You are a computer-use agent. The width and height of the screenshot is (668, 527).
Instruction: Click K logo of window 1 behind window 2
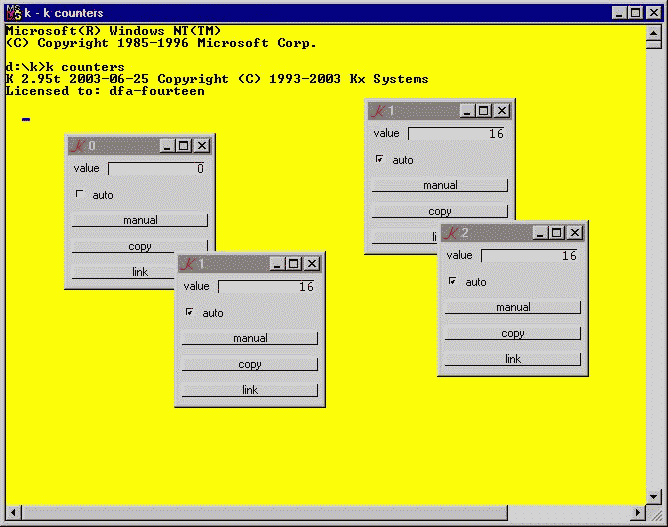[x=377, y=111]
